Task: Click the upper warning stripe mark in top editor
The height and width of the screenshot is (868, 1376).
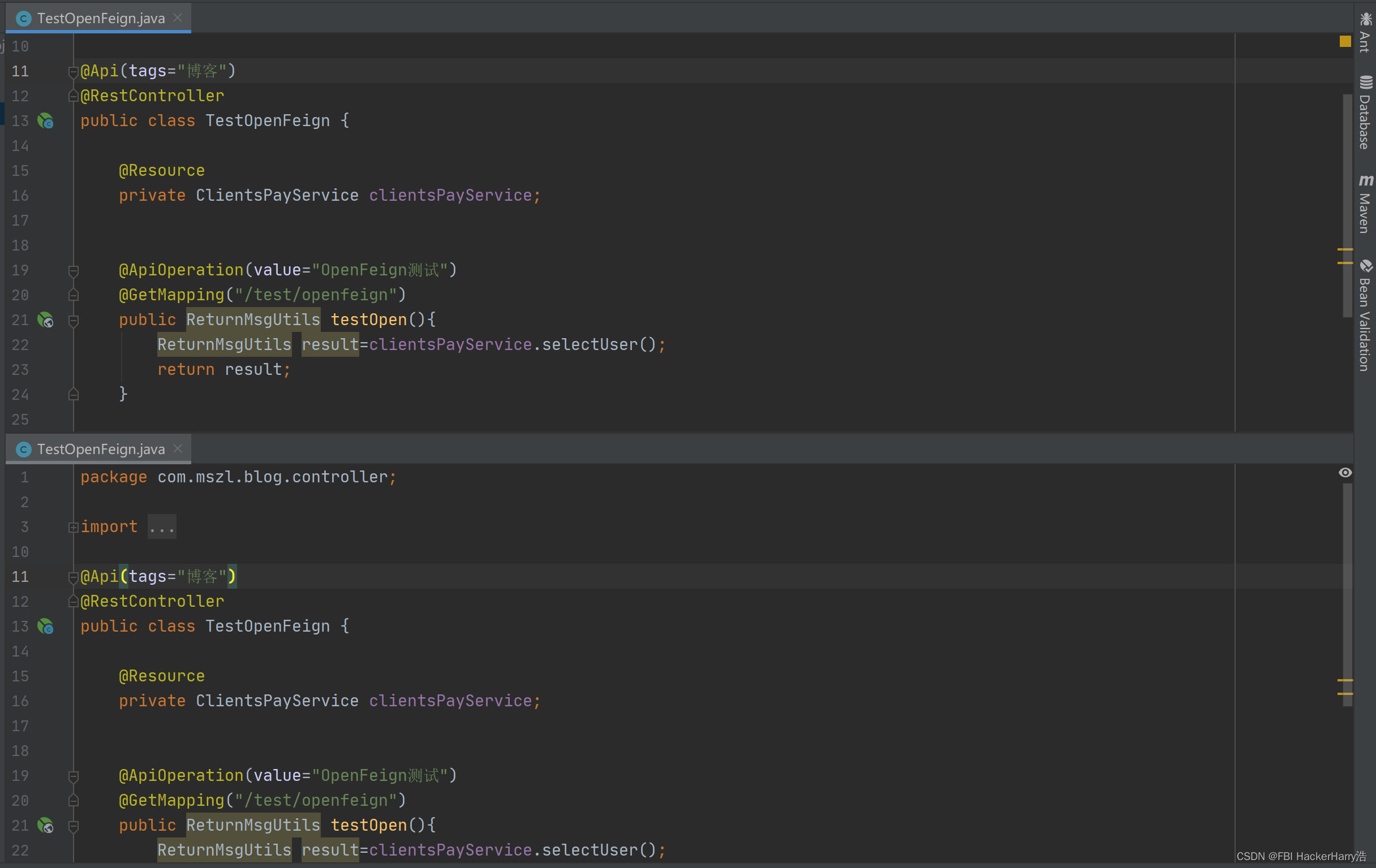Action: (x=1345, y=249)
